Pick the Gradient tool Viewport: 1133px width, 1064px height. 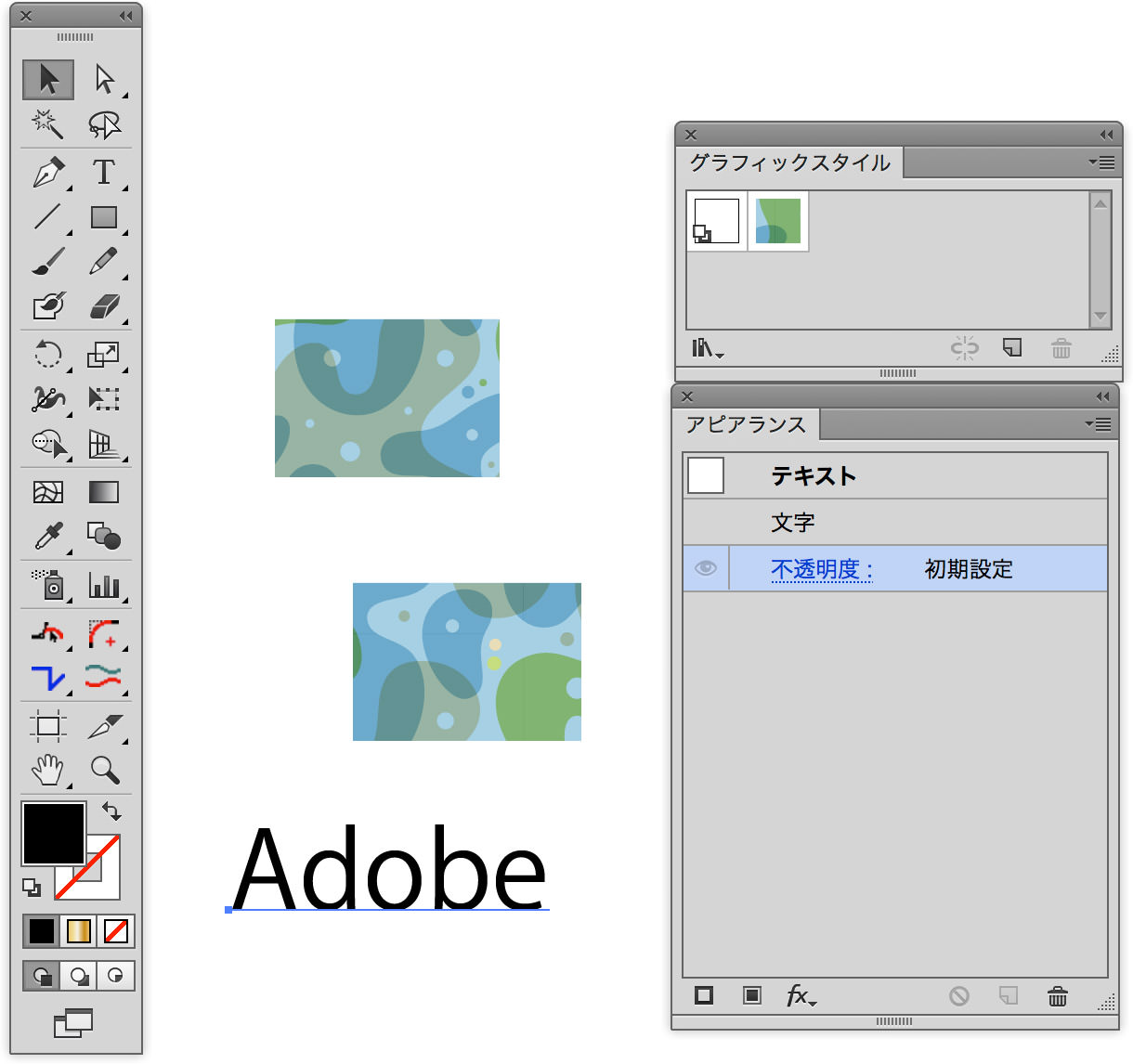click(x=104, y=492)
